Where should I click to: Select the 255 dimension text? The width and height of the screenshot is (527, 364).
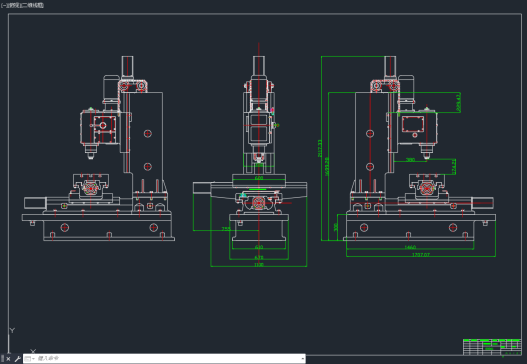[x=226, y=229]
